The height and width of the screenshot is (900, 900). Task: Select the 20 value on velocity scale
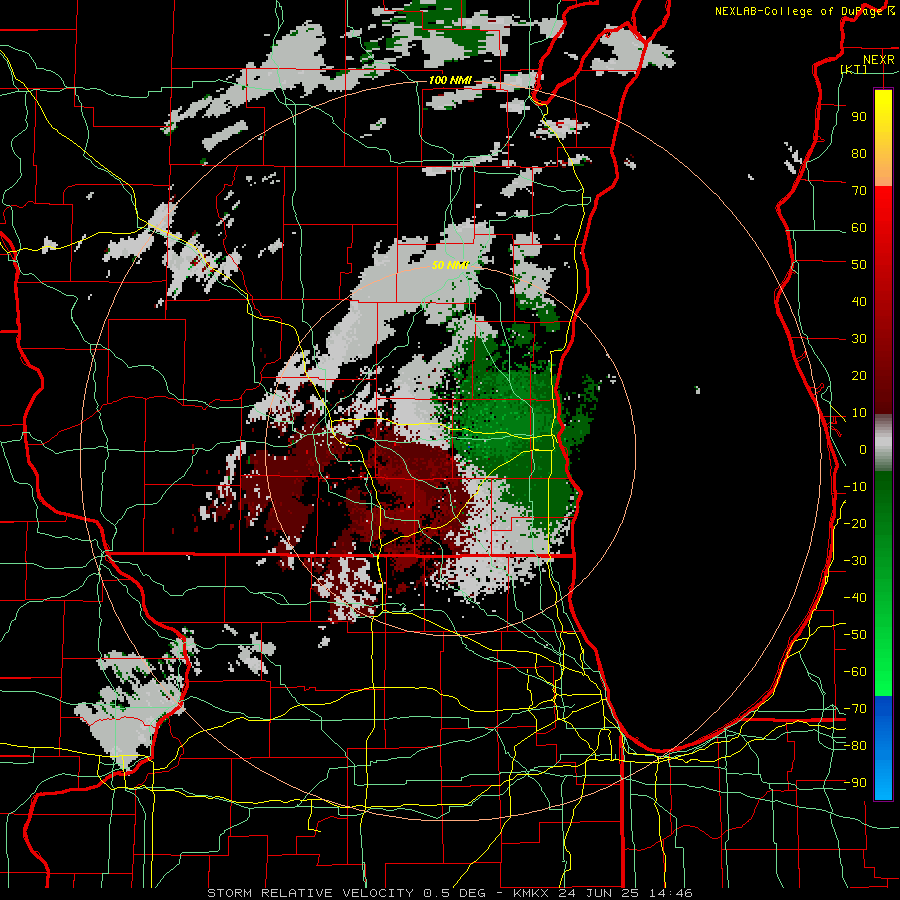click(x=859, y=376)
